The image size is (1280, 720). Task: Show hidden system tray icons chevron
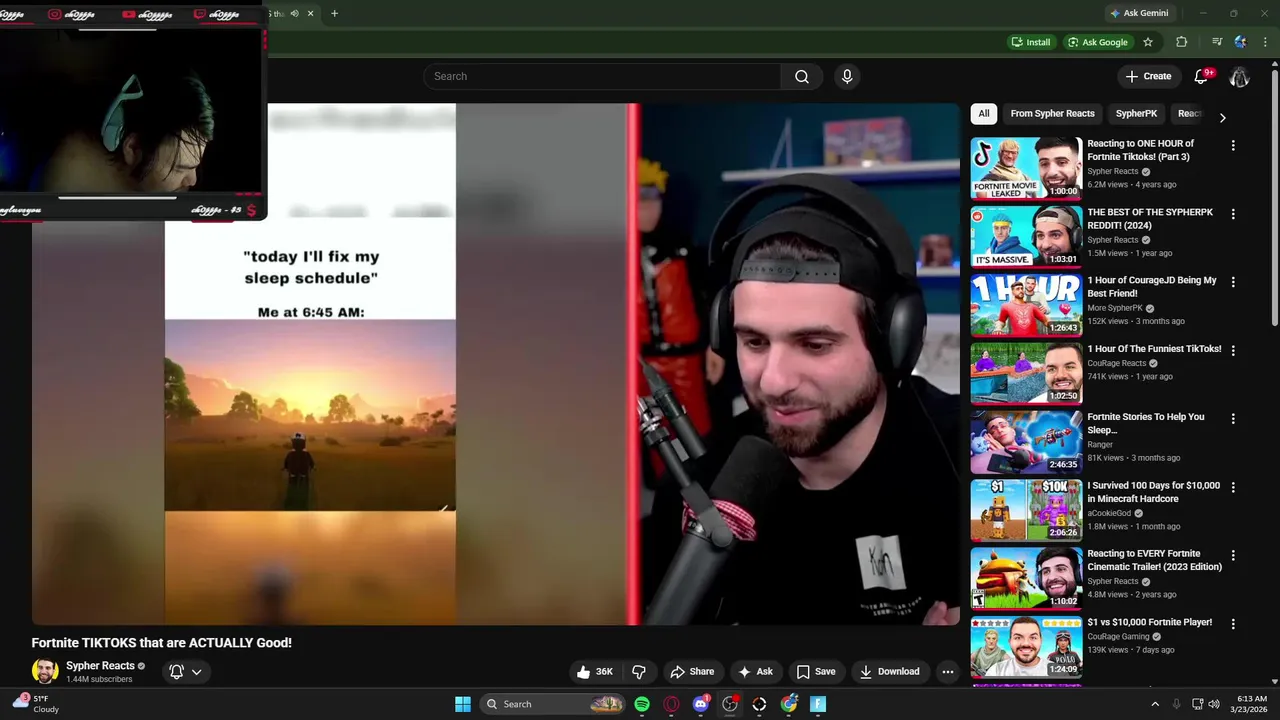click(x=1155, y=704)
